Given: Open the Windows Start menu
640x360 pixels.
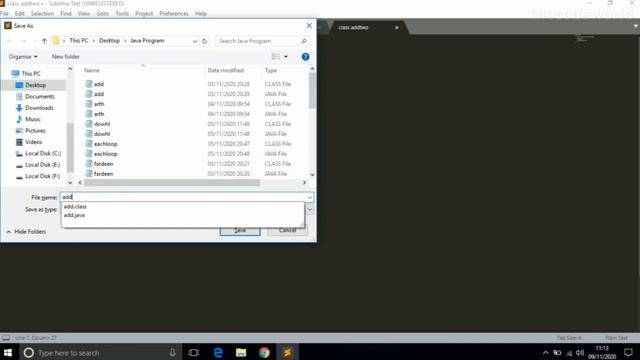Looking at the screenshot, I should coord(8,352).
